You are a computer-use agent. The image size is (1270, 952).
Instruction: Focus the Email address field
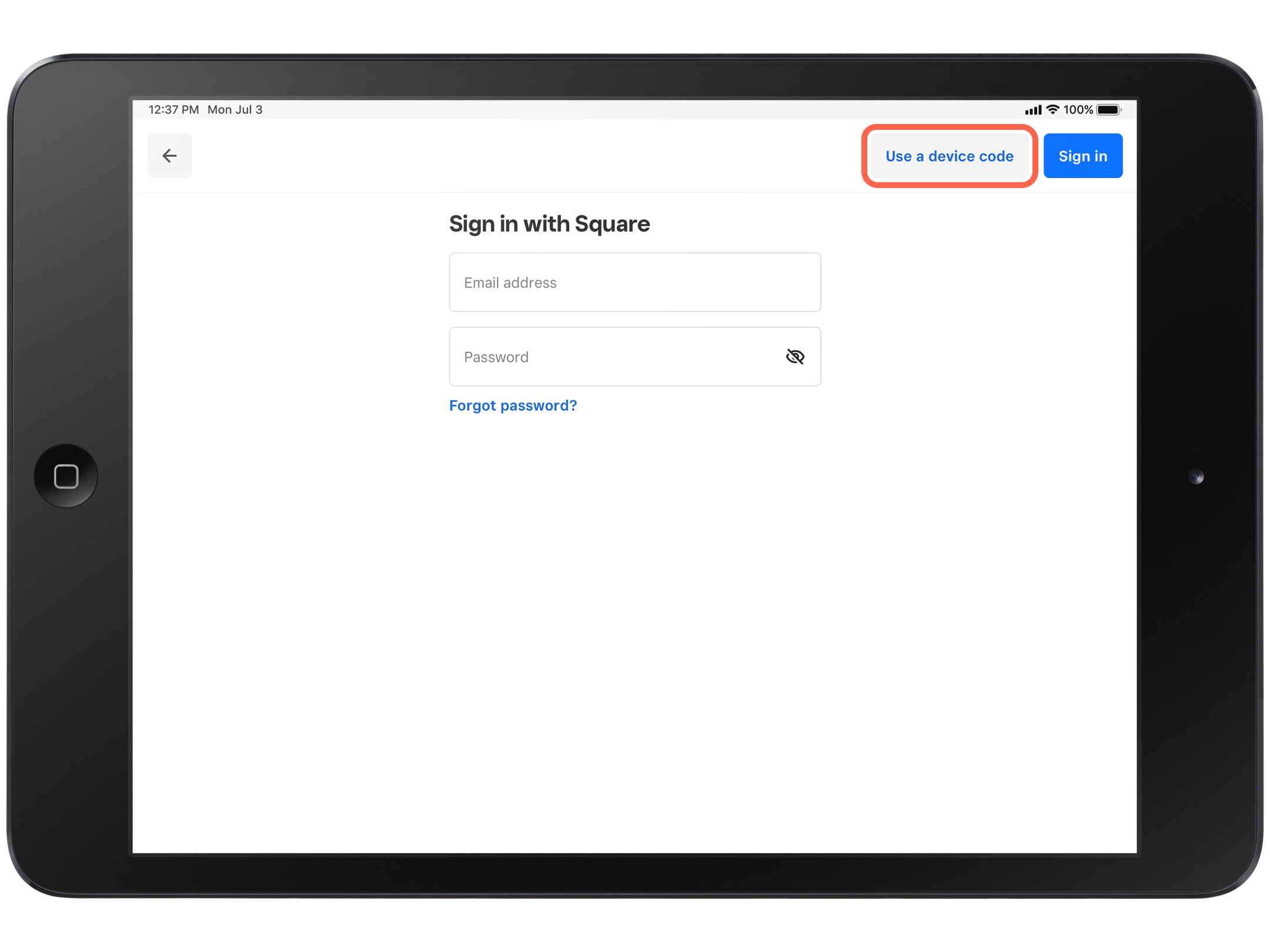pyautogui.click(x=635, y=283)
